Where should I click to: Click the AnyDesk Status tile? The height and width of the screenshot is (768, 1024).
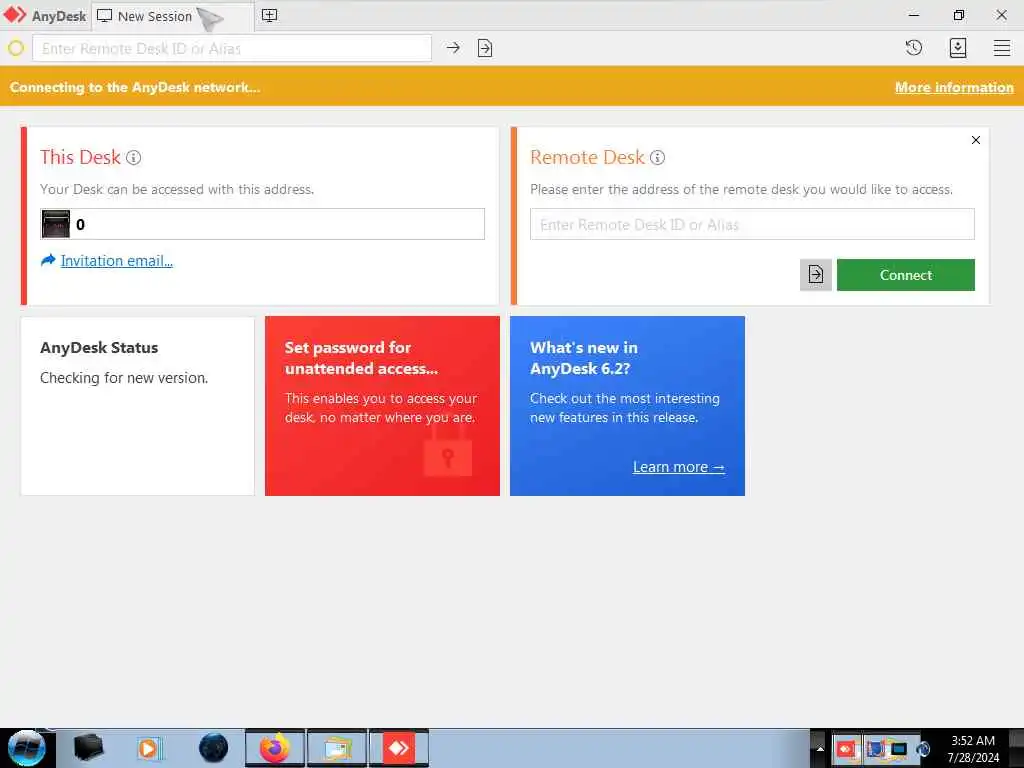[x=138, y=406]
